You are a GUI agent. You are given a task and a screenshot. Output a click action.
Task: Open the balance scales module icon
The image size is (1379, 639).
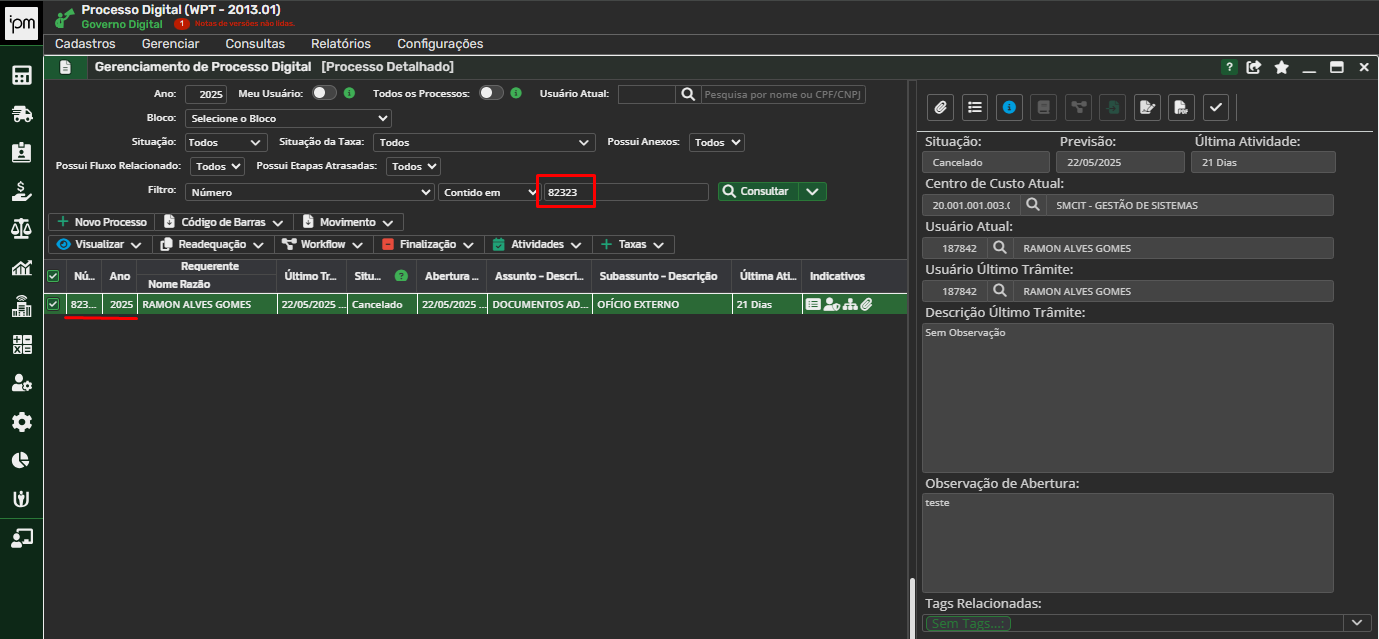pos(22,229)
